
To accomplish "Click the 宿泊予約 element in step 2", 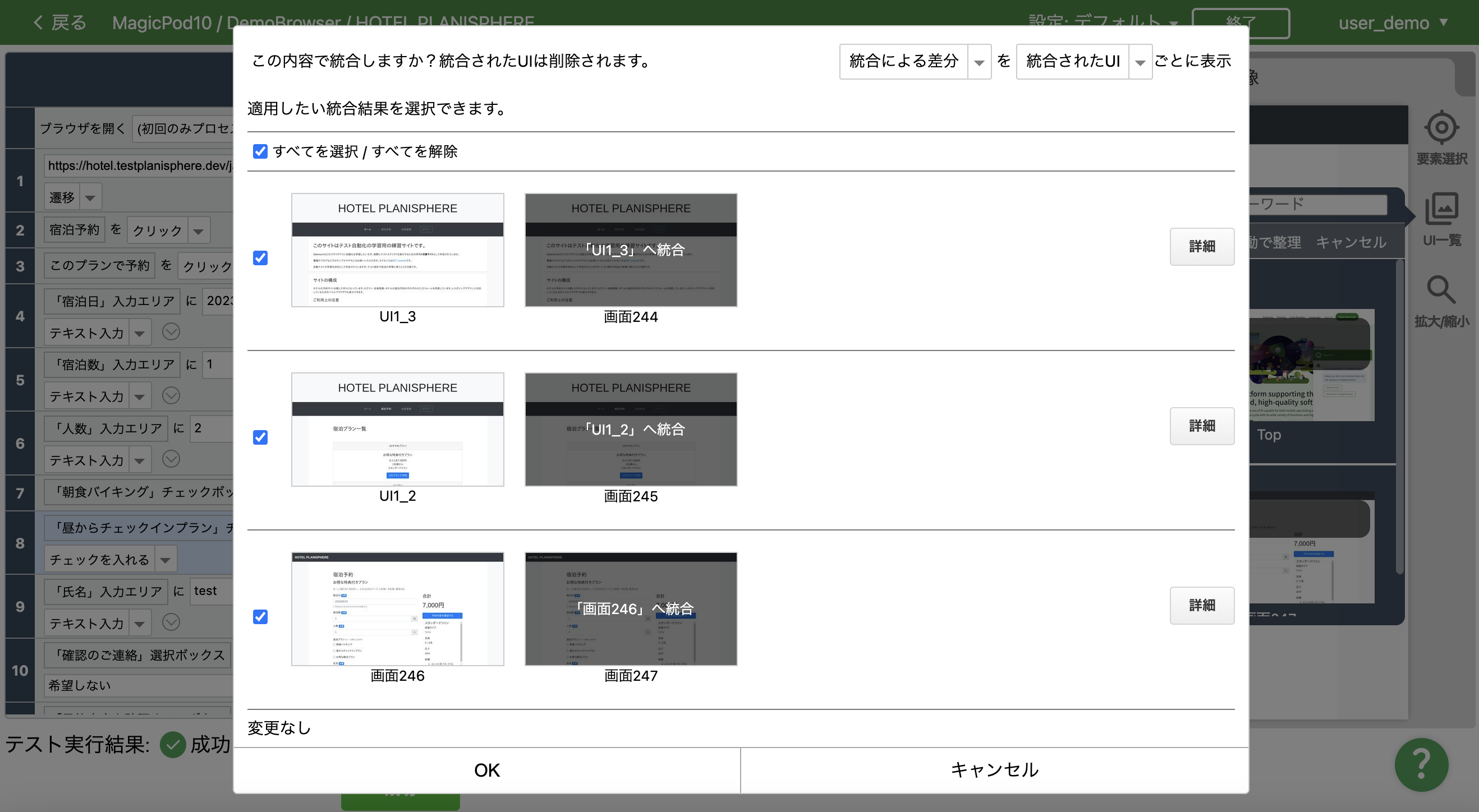I will (x=75, y=230).
